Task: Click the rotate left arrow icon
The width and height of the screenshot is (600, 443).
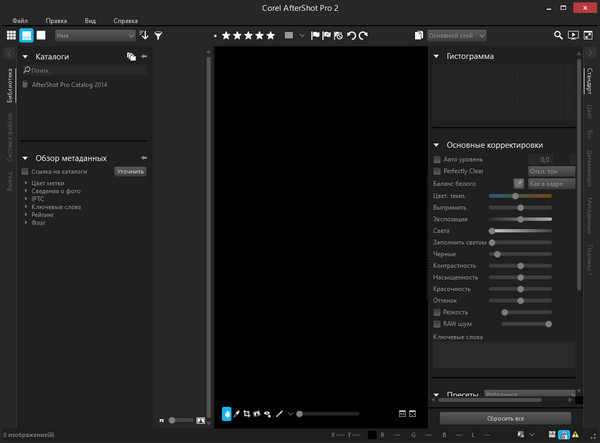Action: (x=352, y=36)
